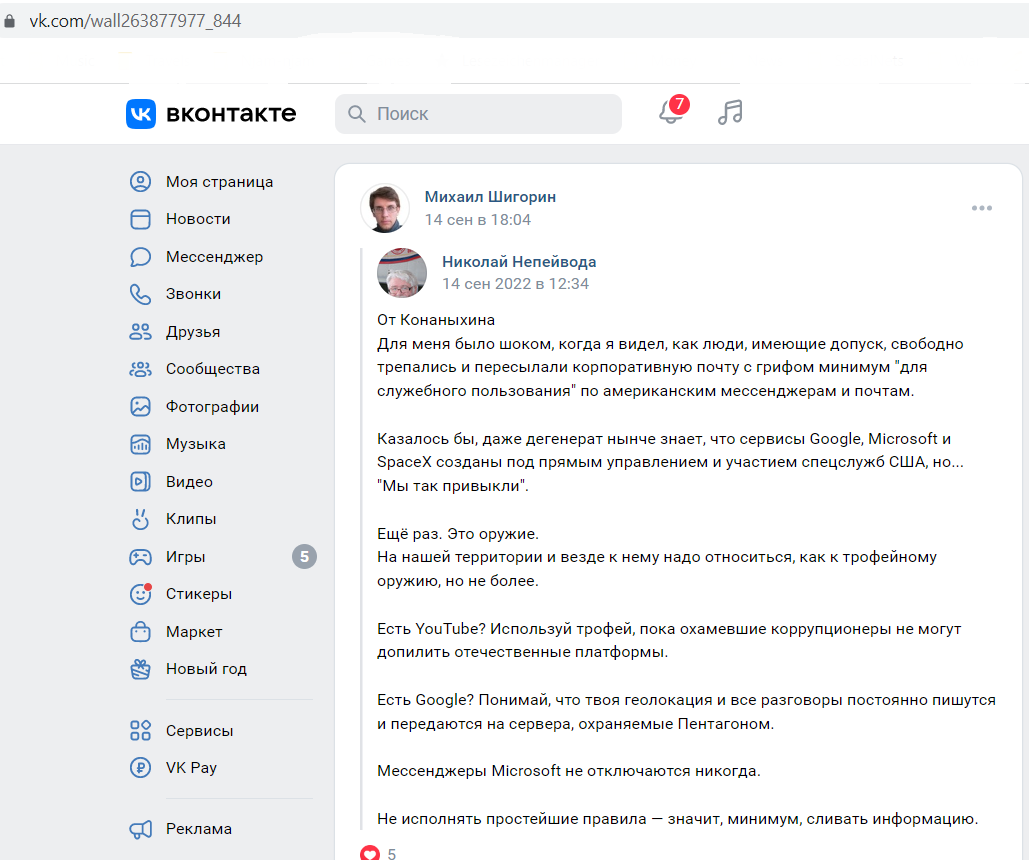Click the Видео play icon

pos(140,481)
